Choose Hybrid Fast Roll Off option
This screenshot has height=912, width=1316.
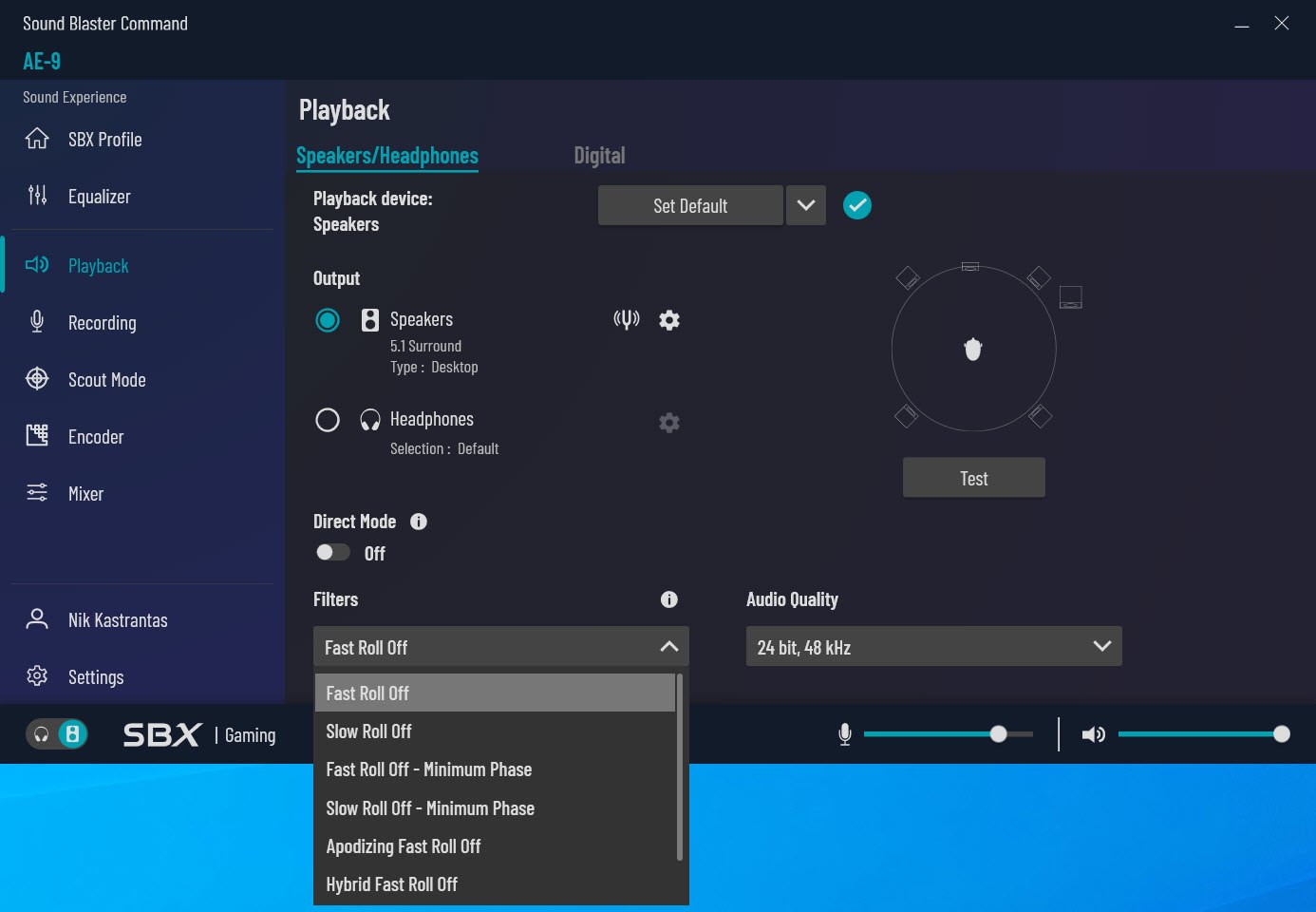495,884
